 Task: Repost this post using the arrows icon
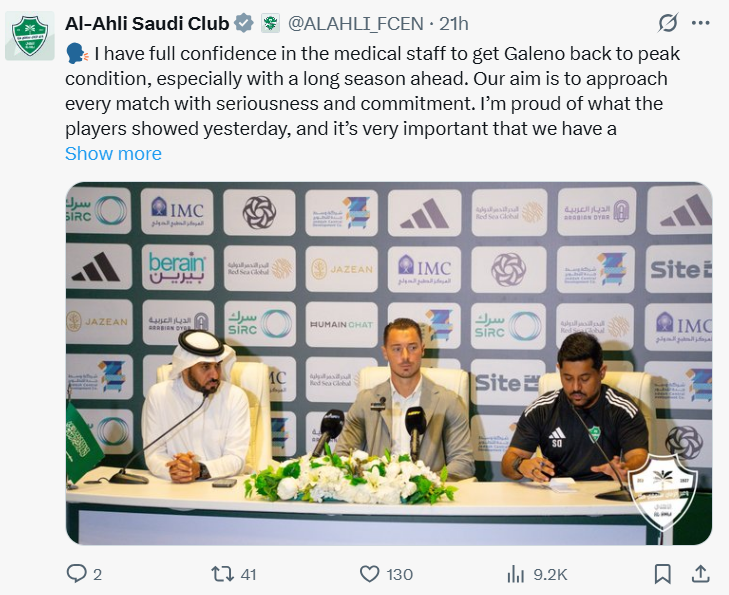tap(222, 573)
